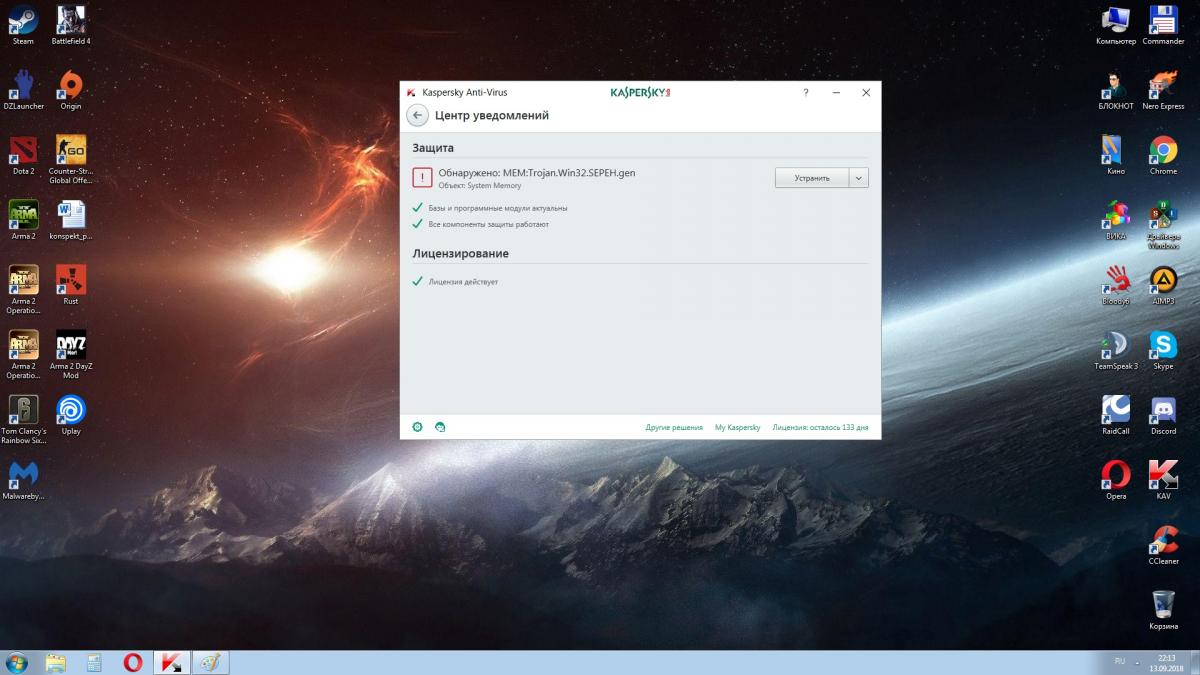Select Discord desktop icon
The height and width of the screenshot is (675, 1200).
(1163, 415)
